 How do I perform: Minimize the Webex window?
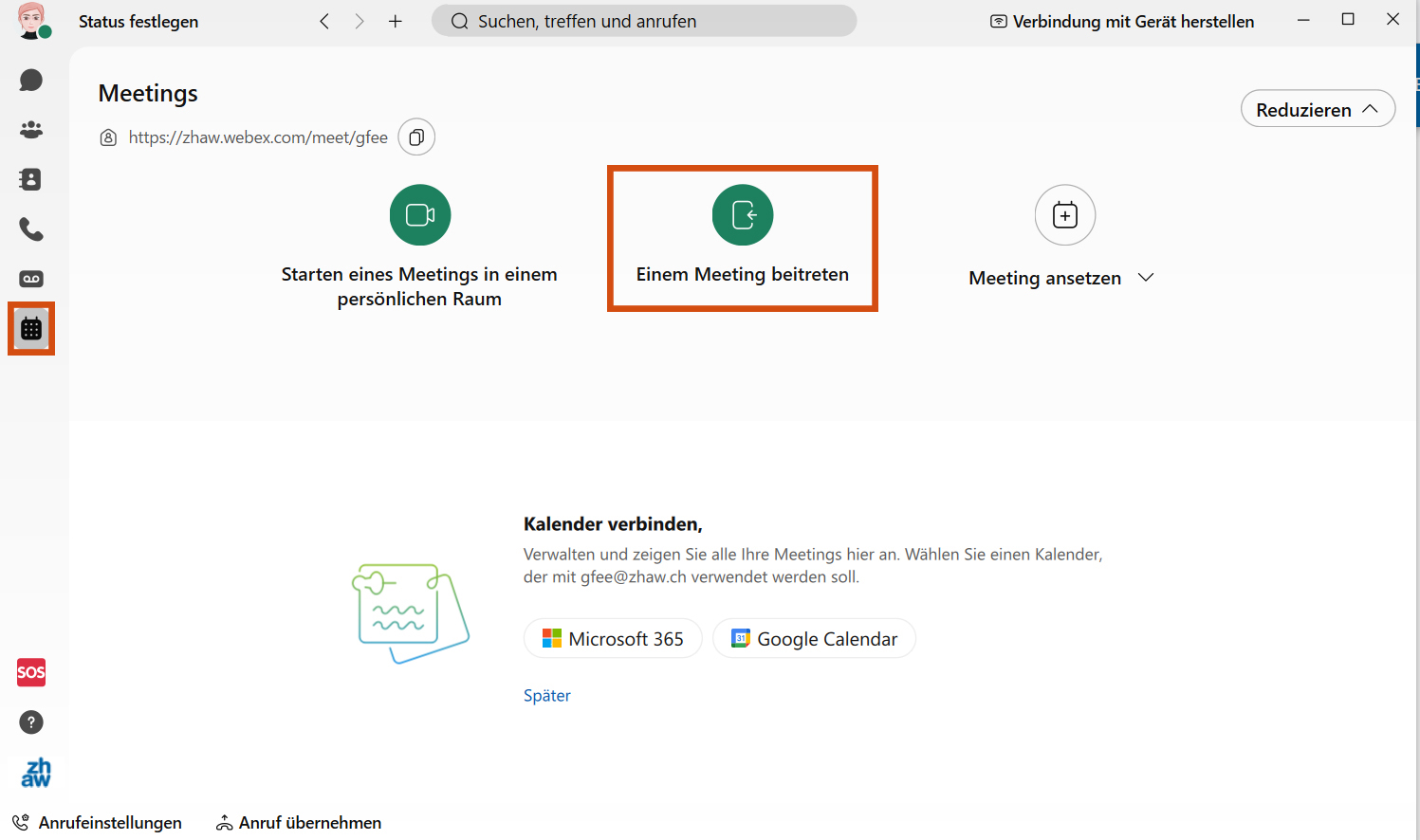click(x=1303, y=20)
